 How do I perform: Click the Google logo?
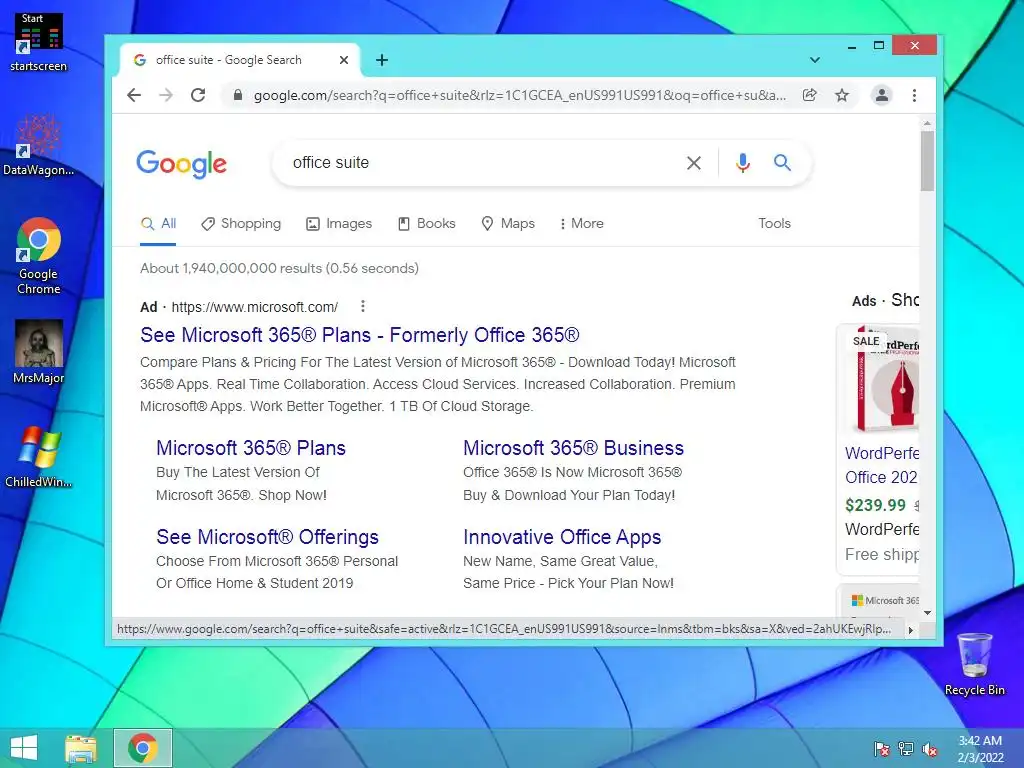point(182,164)
